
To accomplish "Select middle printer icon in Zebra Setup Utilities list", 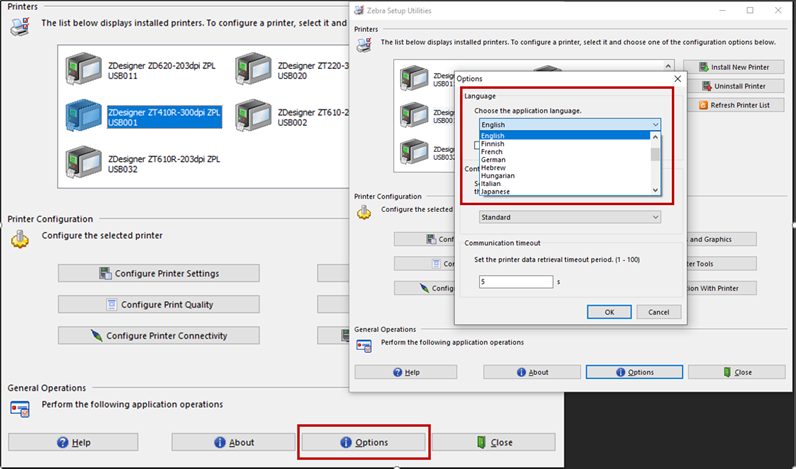I will [x=414, y=115].
